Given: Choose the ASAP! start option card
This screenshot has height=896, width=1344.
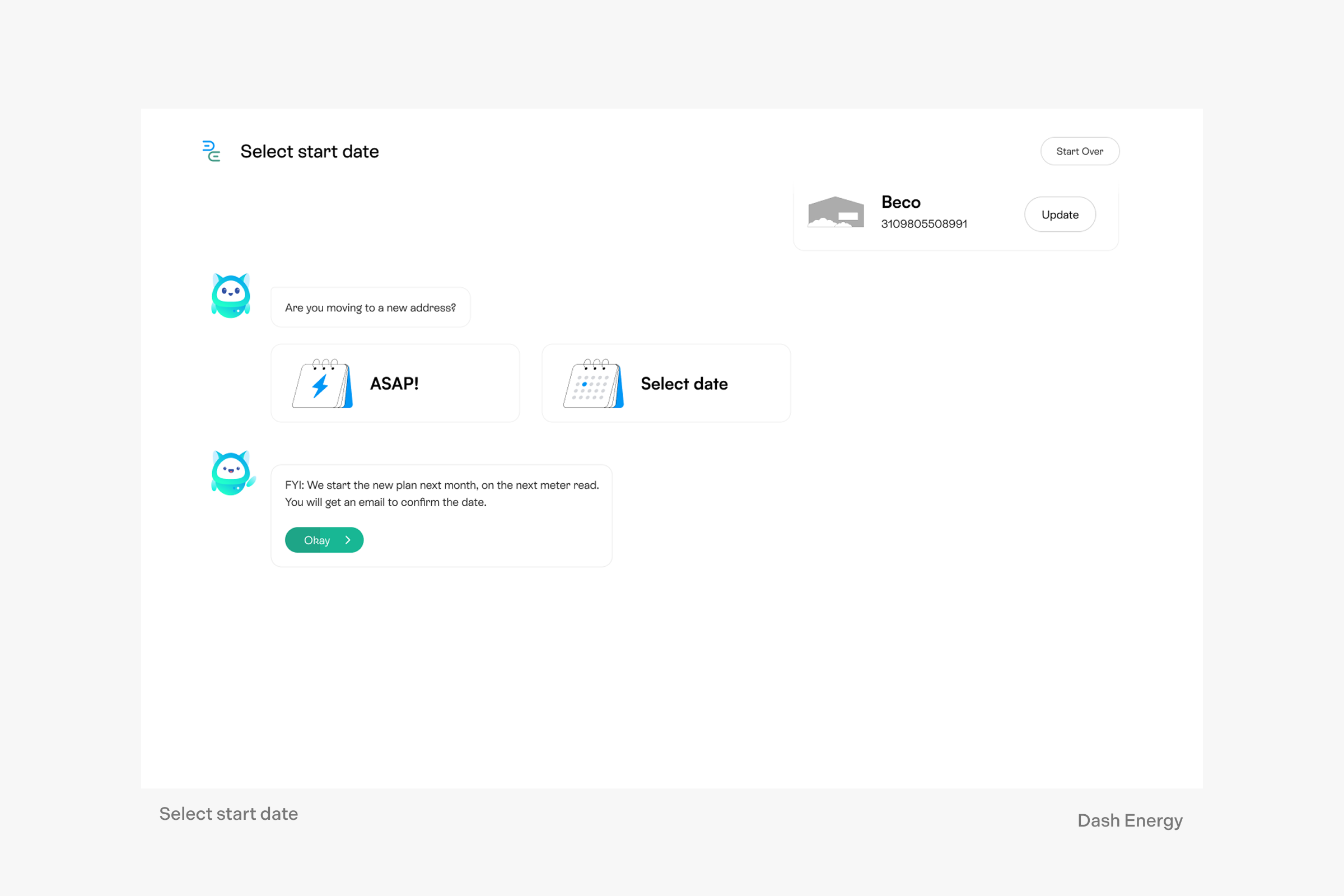Looking at the screenshot, I should click(395, 384).
